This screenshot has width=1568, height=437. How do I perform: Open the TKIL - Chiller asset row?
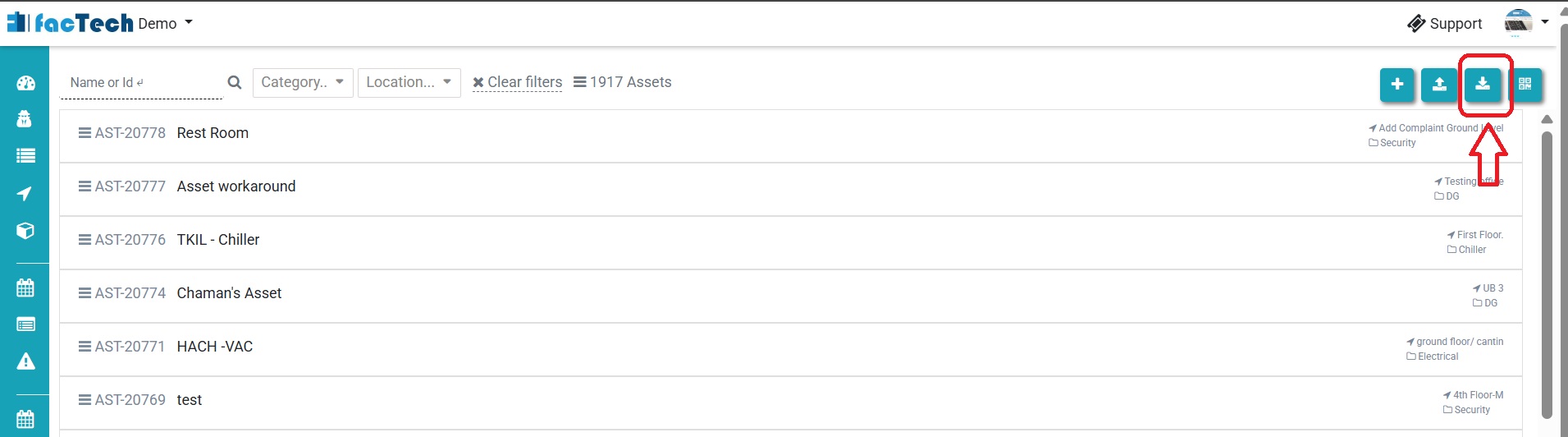pyautogui.click(x=218, y=240)
